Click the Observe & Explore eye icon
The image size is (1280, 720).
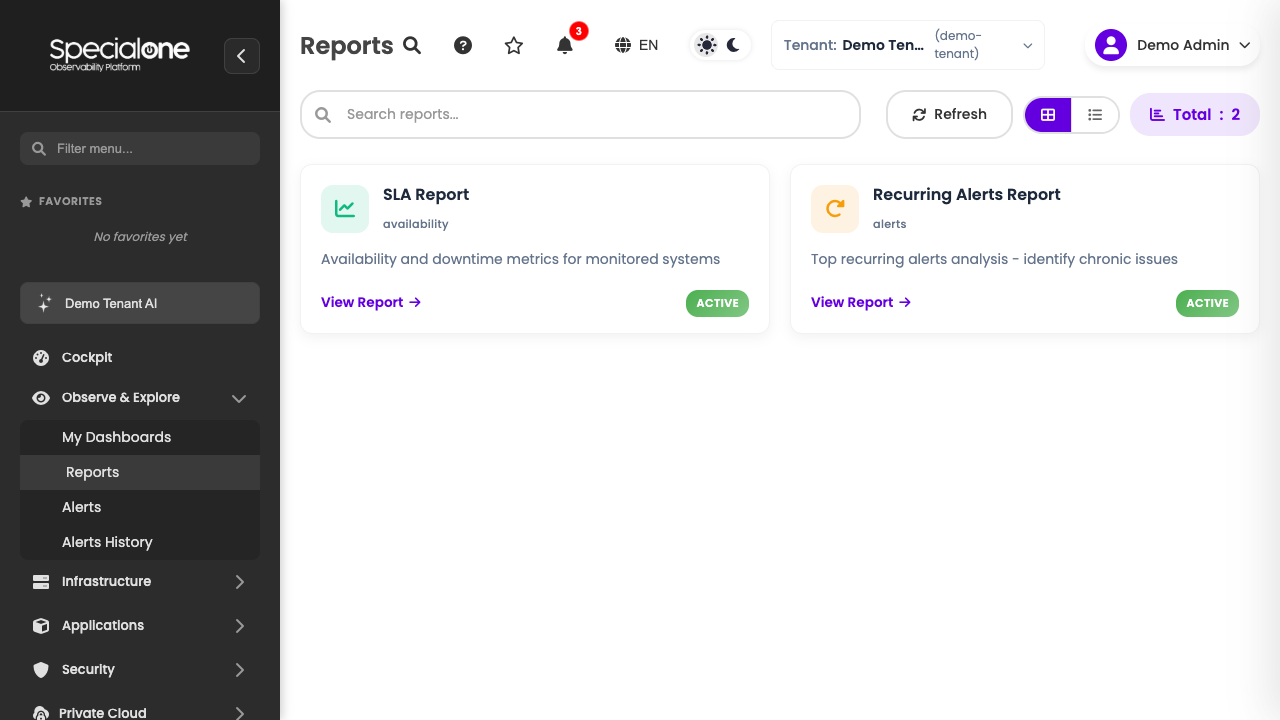coord(41,398)
